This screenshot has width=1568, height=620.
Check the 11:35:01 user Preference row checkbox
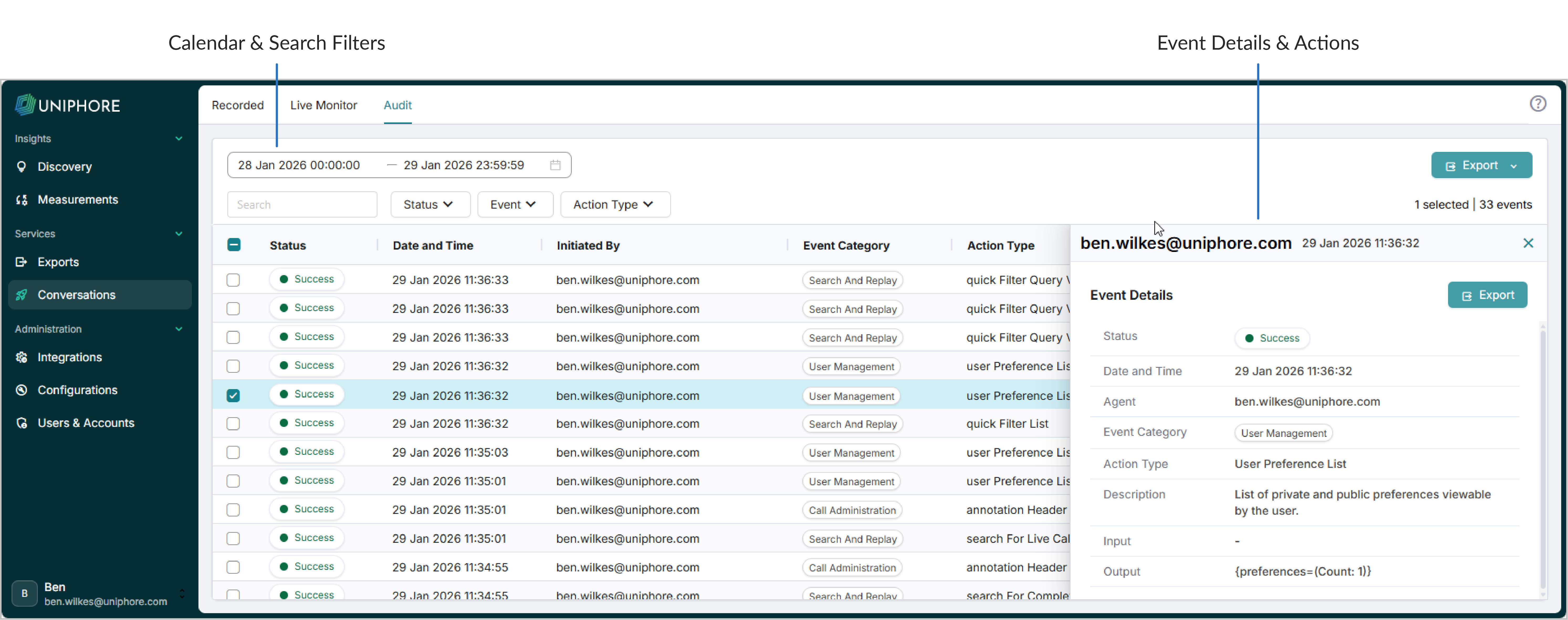coord(233,481)
